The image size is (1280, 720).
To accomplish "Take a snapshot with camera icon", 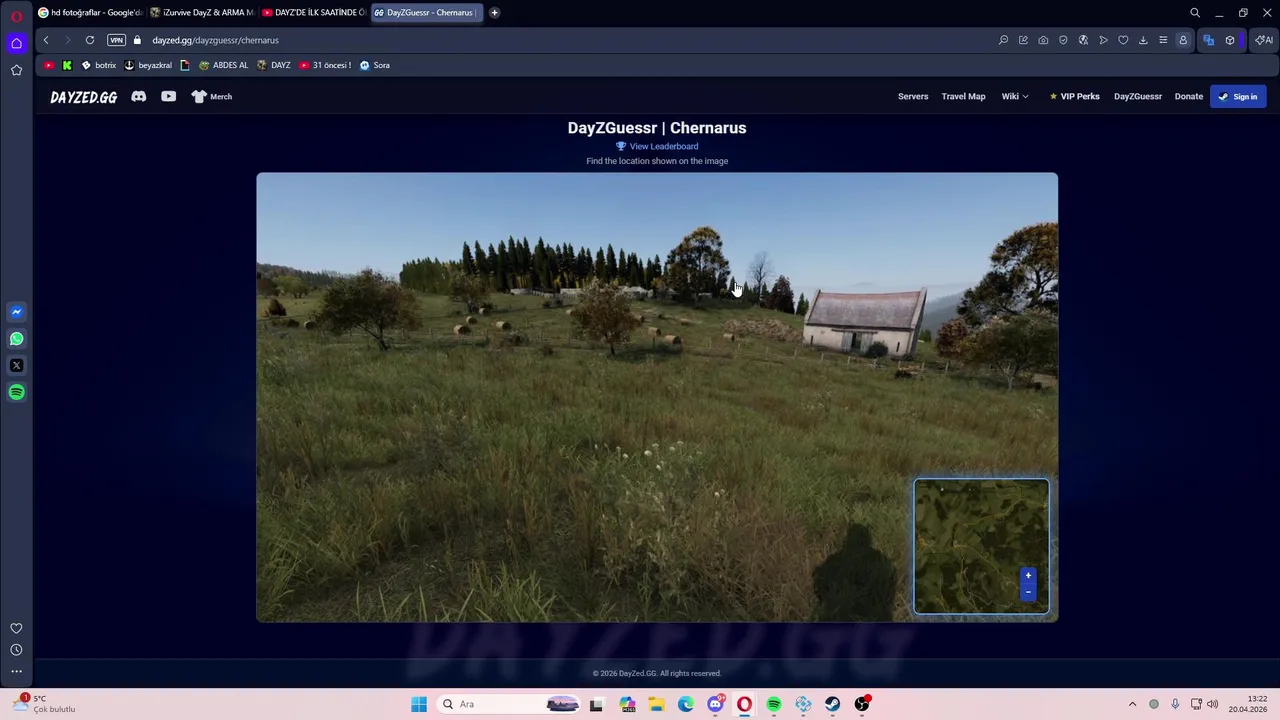I will point(1043,40).
